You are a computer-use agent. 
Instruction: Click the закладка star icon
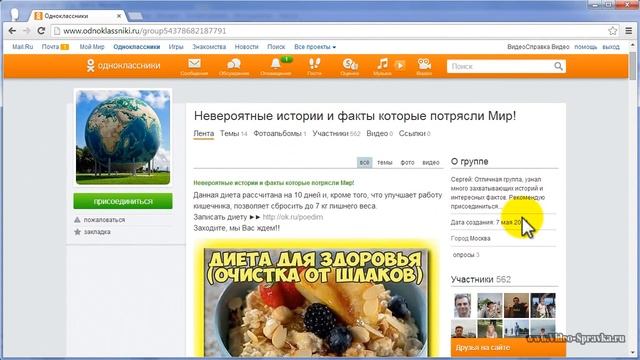[x=78, y=232]
